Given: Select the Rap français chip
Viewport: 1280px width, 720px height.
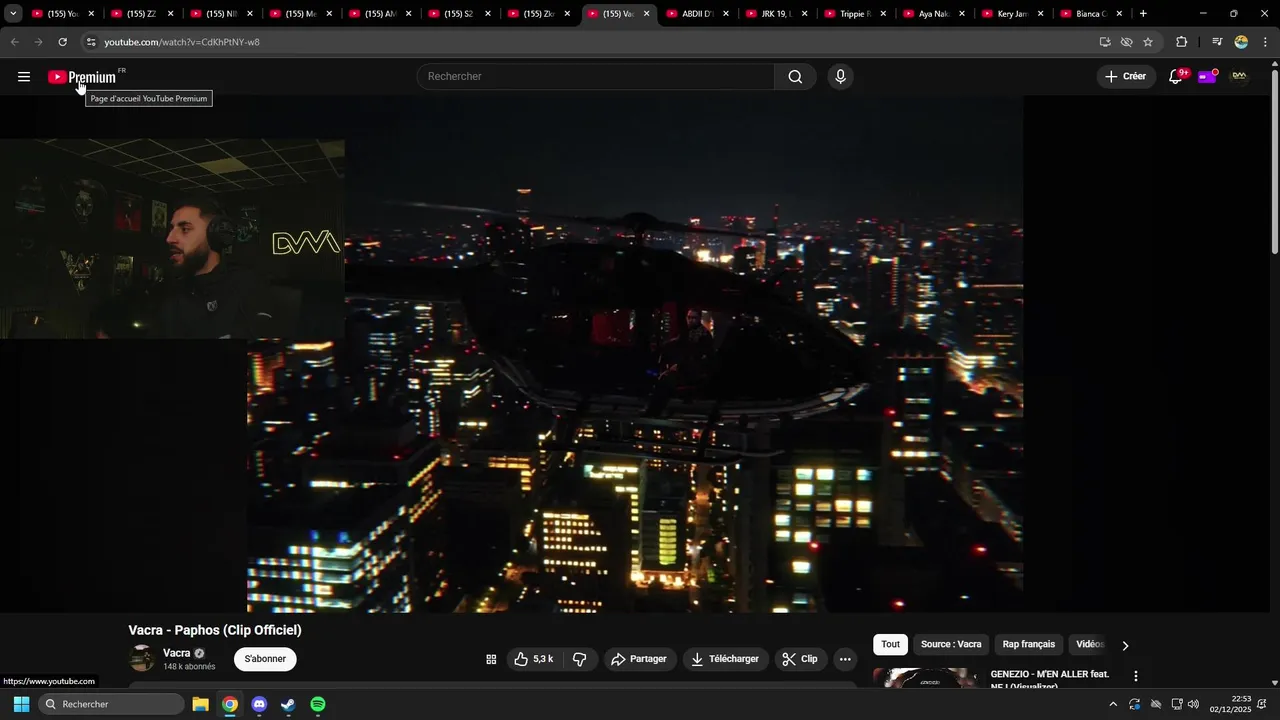Looking at the screenshot, I should (x=1028, y=644).
